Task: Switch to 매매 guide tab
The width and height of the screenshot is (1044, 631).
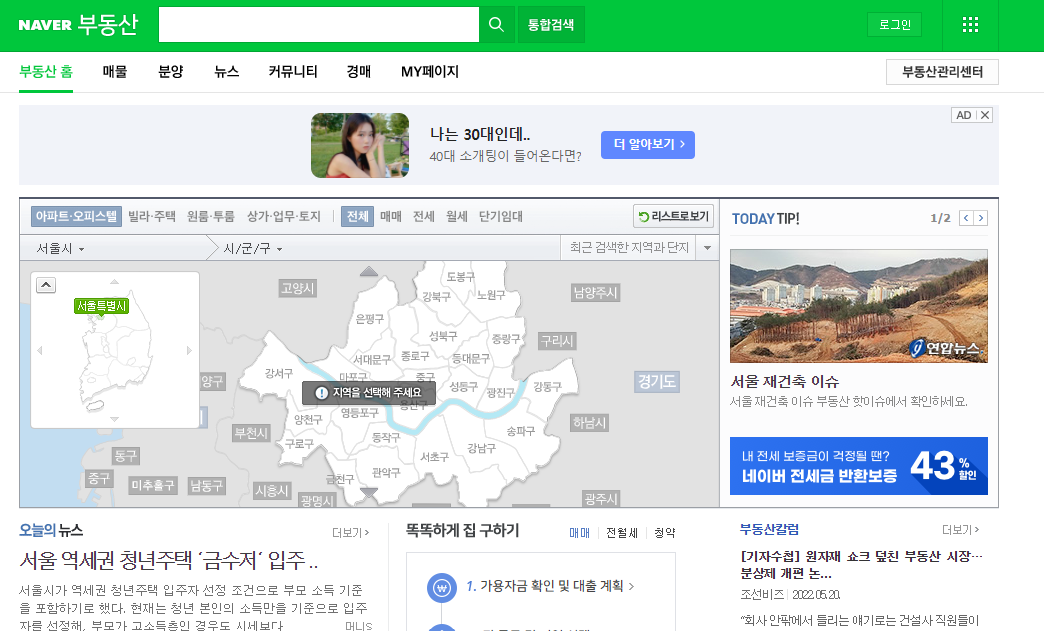Action: coord(579,532)
